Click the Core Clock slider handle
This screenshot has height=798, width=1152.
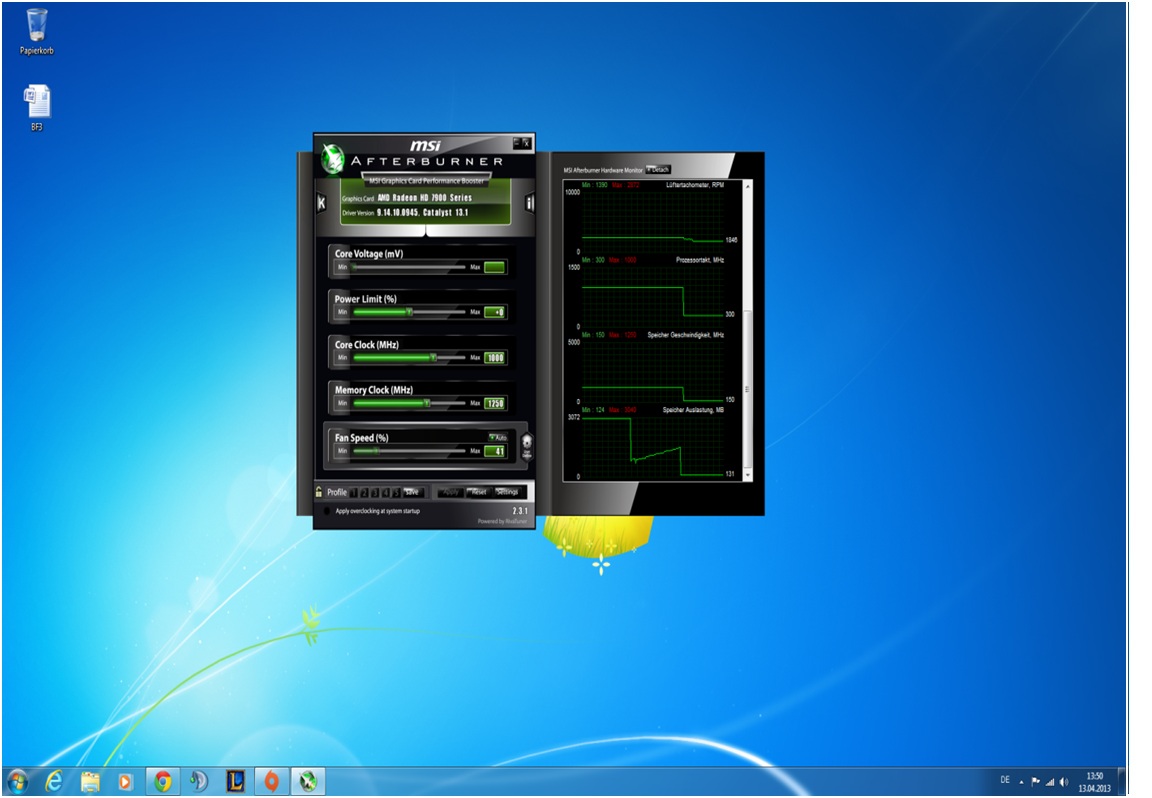433,358
